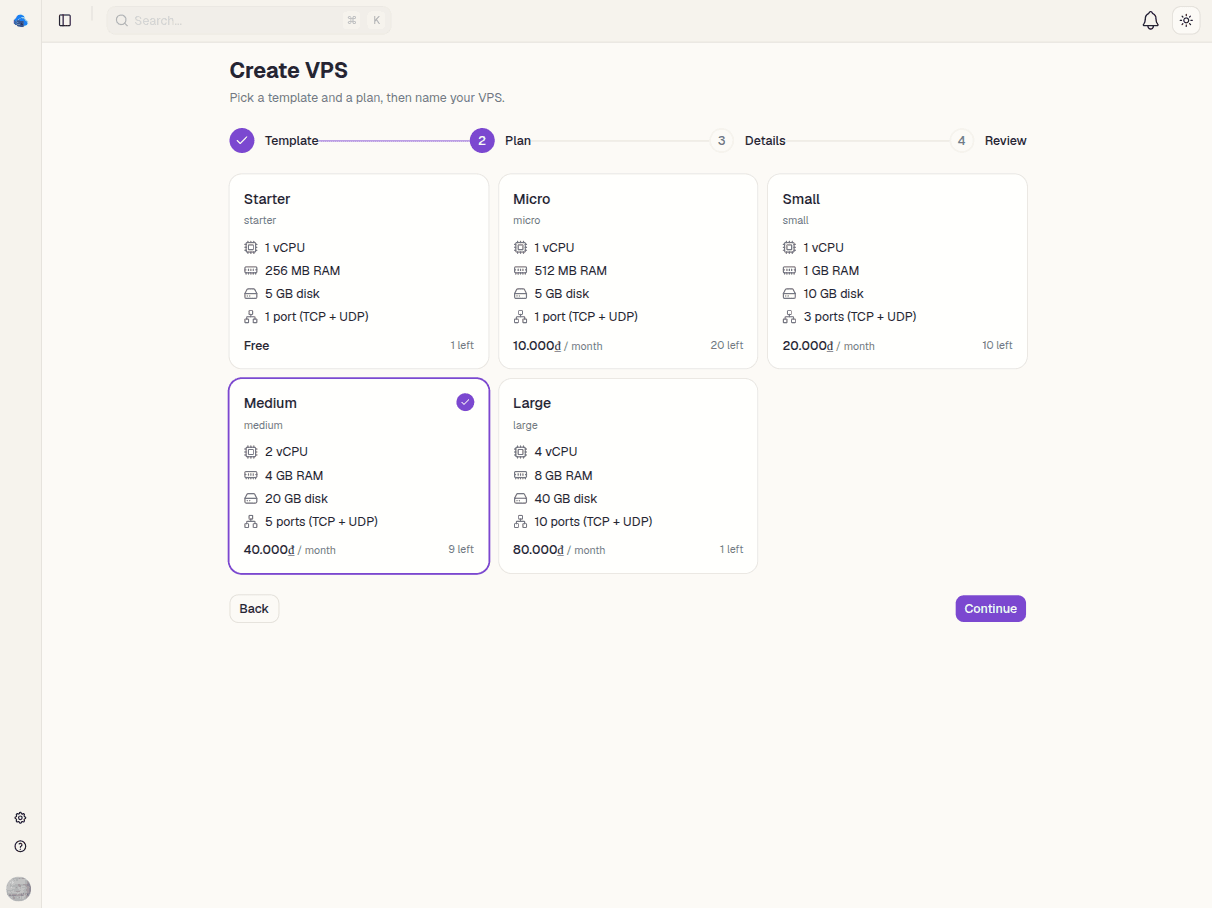Choose the Large plan card

[x=628, y=476]
